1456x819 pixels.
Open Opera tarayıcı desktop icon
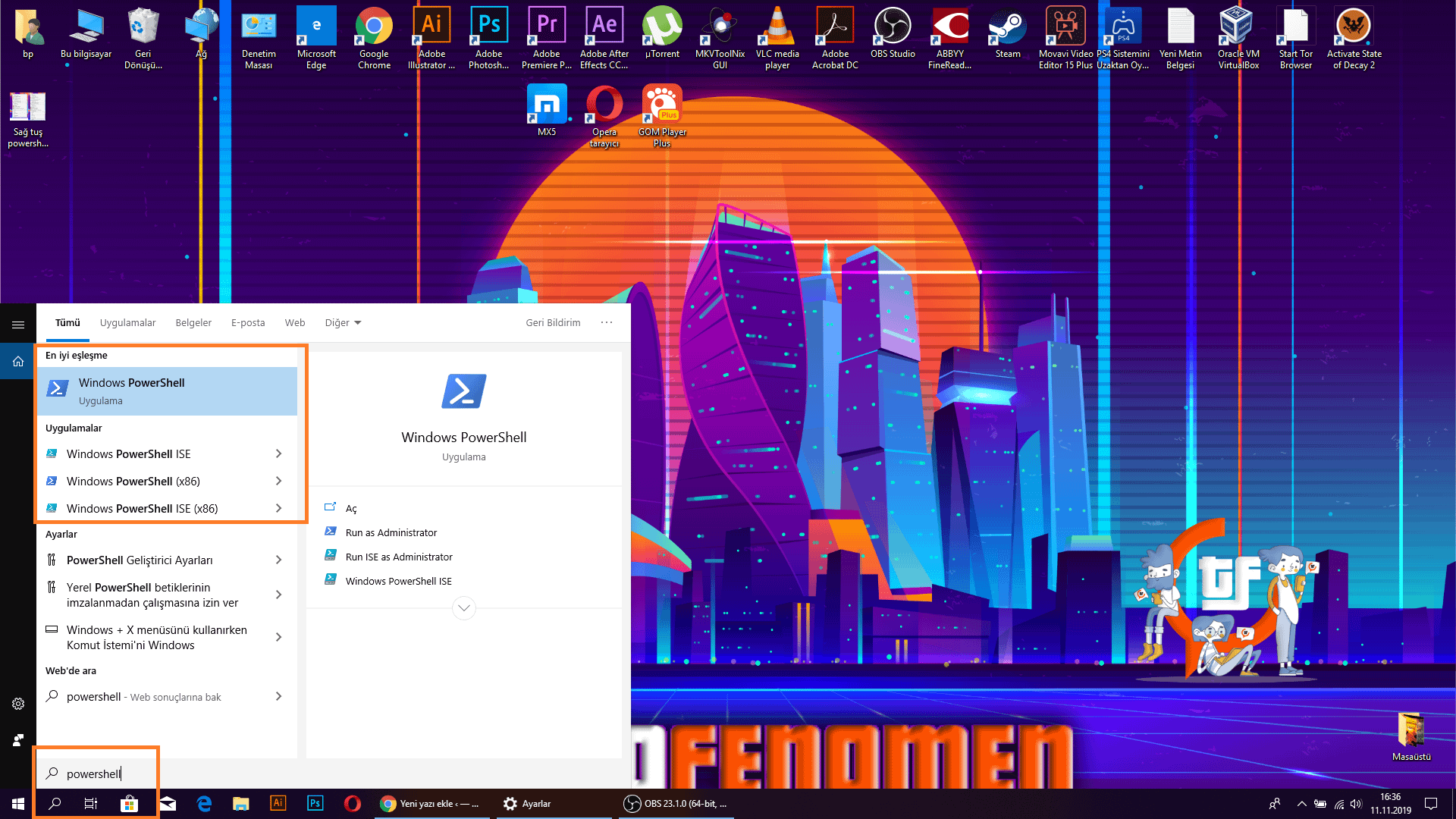click(x=604, y=116)
